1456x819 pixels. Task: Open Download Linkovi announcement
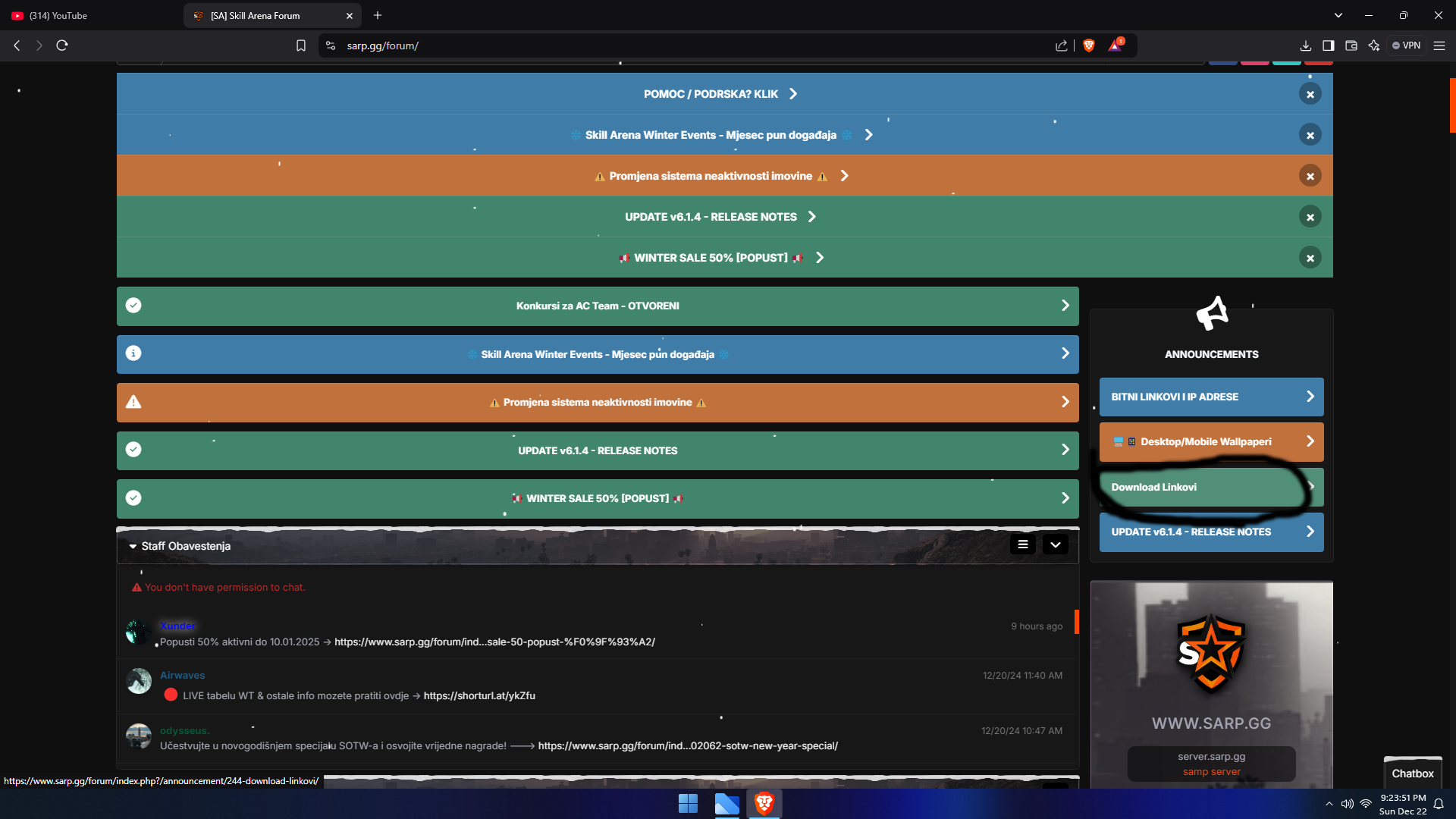point(1211,487)
